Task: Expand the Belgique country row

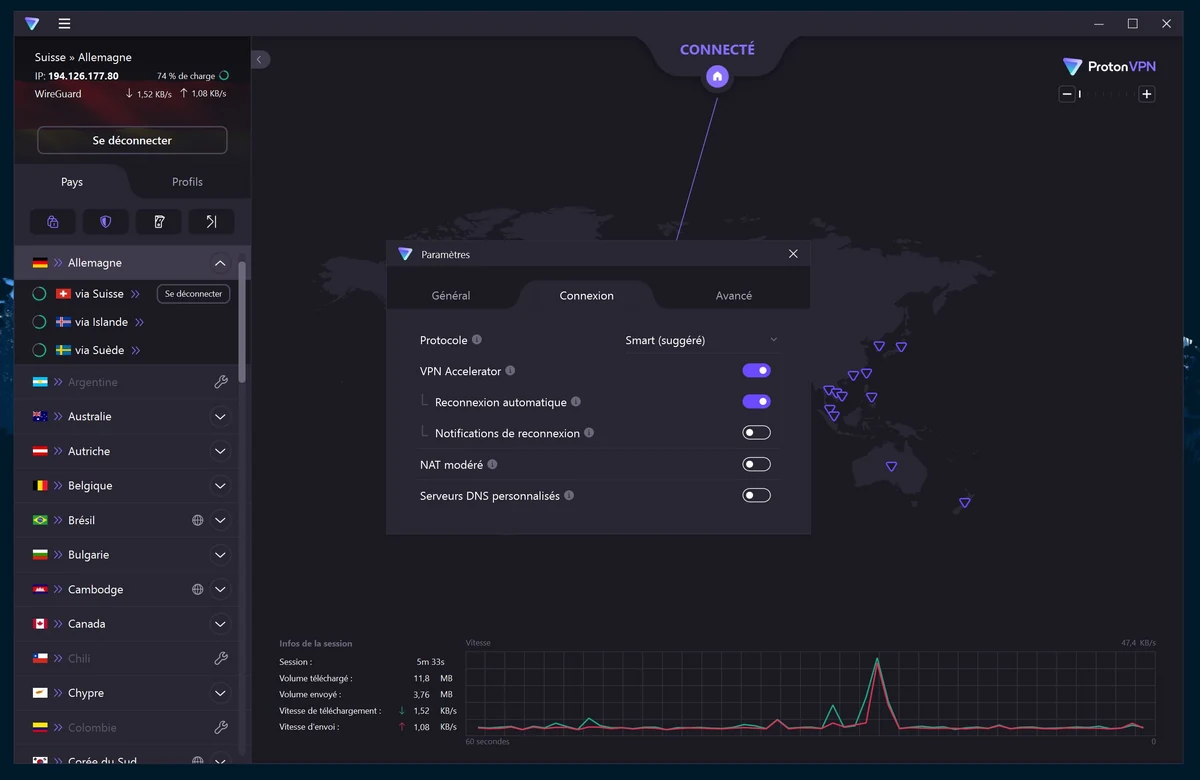Action: (220, 485)
